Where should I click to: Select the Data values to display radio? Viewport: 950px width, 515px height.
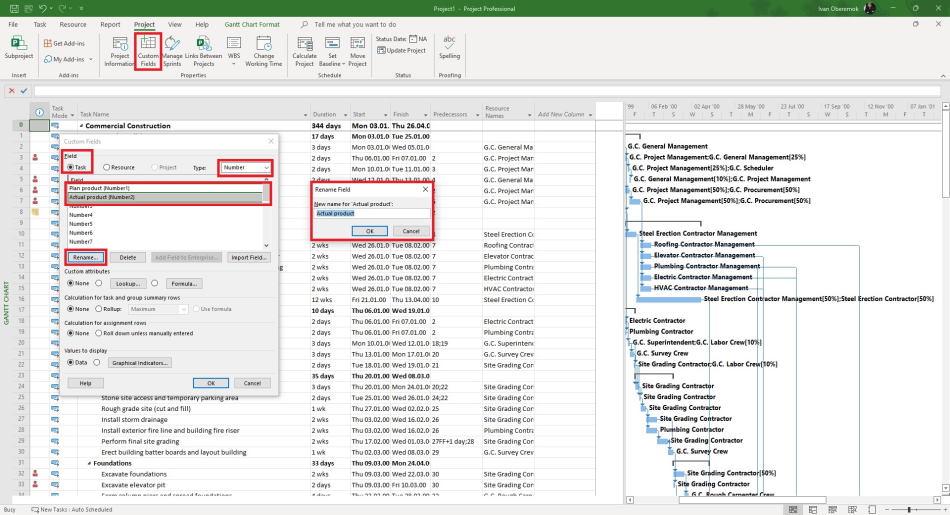[x=70, y=362]
